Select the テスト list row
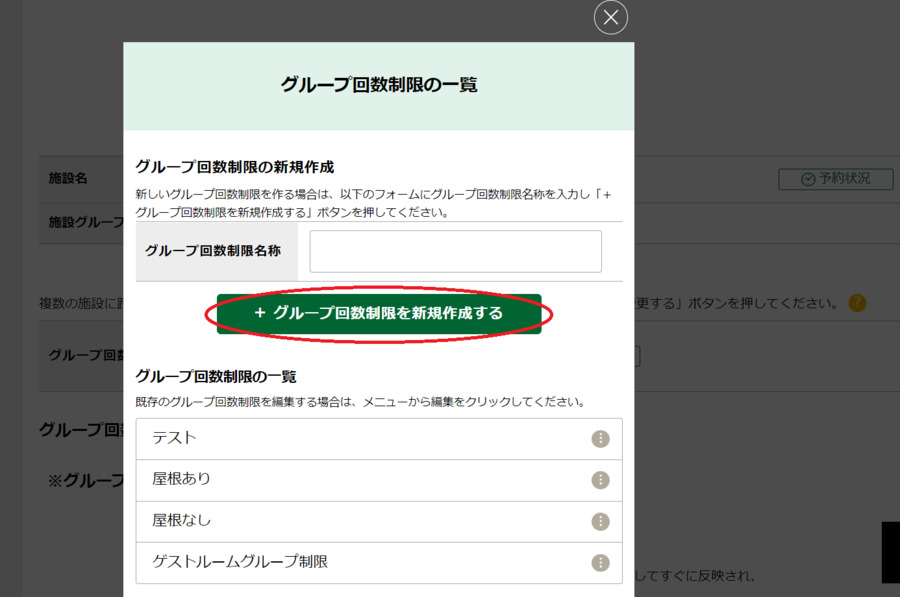This screenshot has width=900, height=597. (360, 439)
